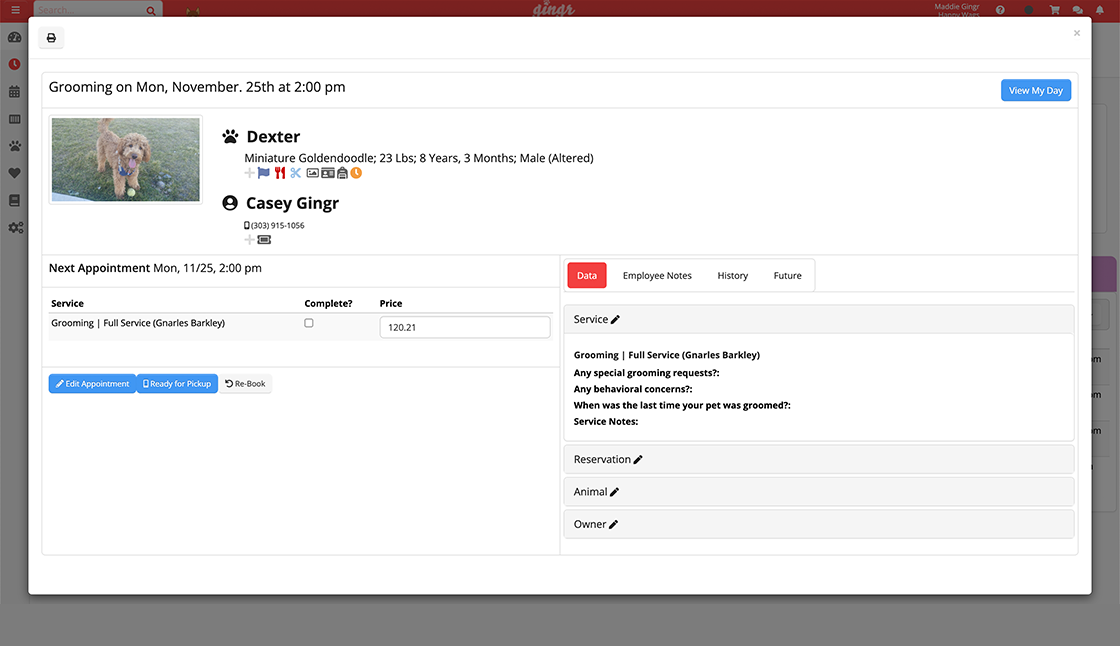Select the orange clock icon in Dexter's icon row

tap(356, 173)
